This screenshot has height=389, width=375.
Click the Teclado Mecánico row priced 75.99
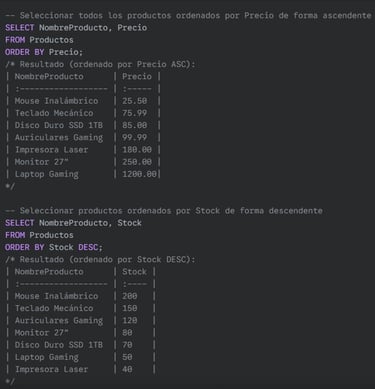click(x=83, y=113)
